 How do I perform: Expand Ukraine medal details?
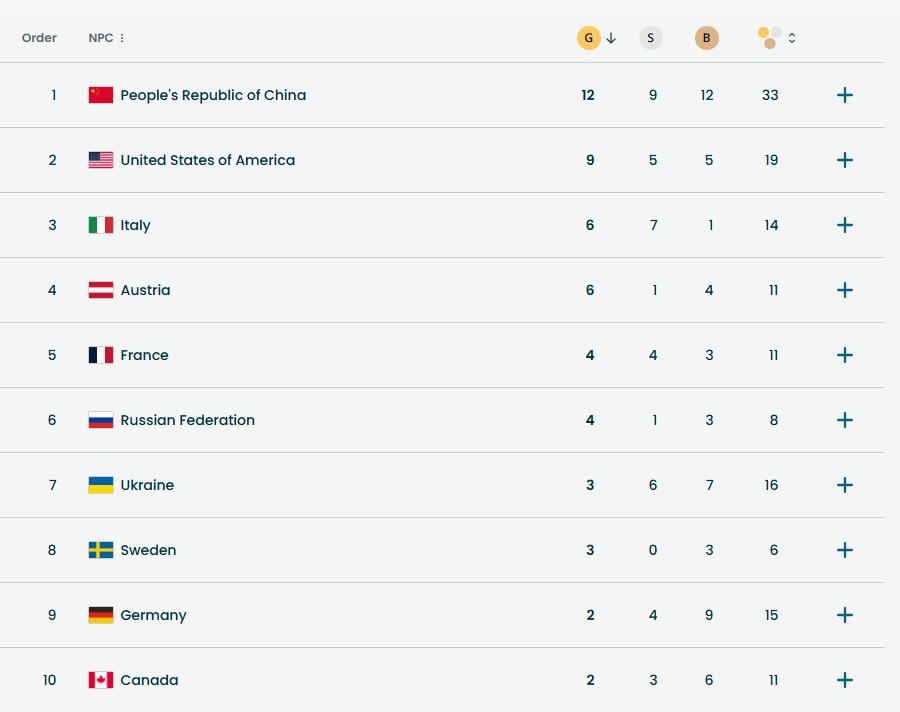(845, 485)
